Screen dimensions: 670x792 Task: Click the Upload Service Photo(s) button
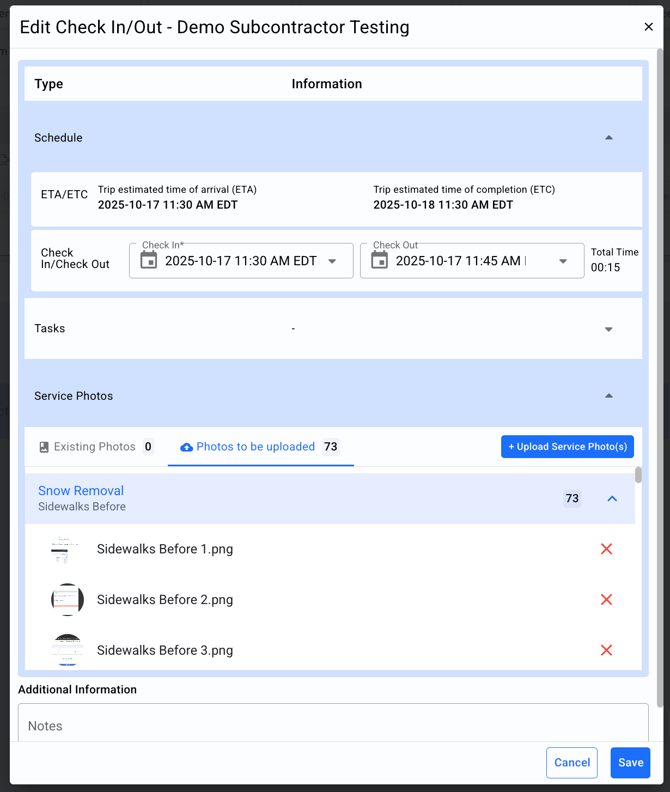click(567, 446)
